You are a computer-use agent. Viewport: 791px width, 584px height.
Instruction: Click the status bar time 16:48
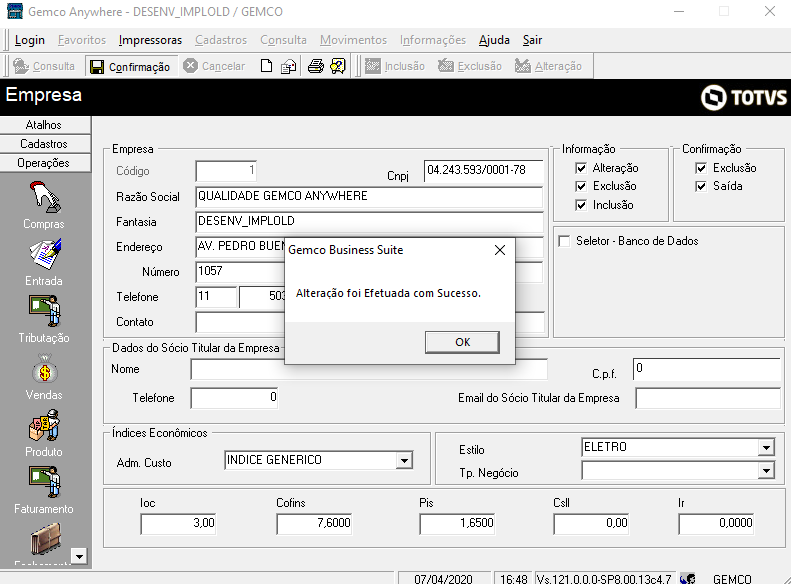[x=514, y=578]
